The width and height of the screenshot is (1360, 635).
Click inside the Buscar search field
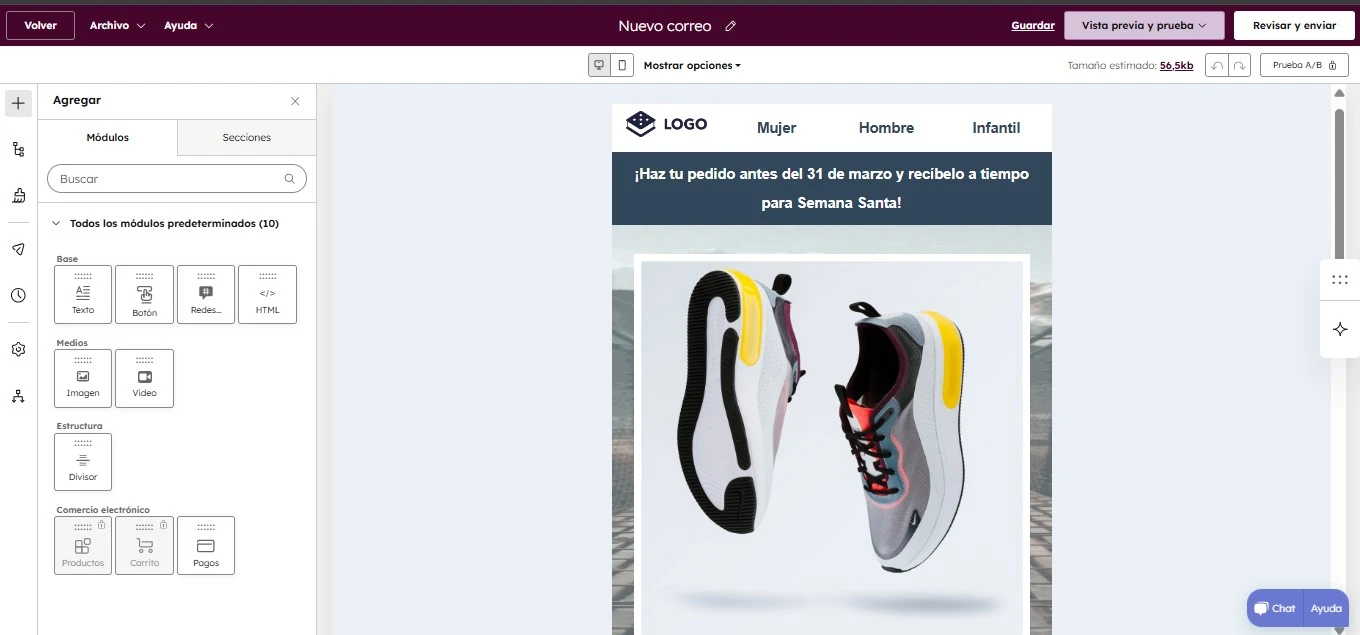click(170, 178)
